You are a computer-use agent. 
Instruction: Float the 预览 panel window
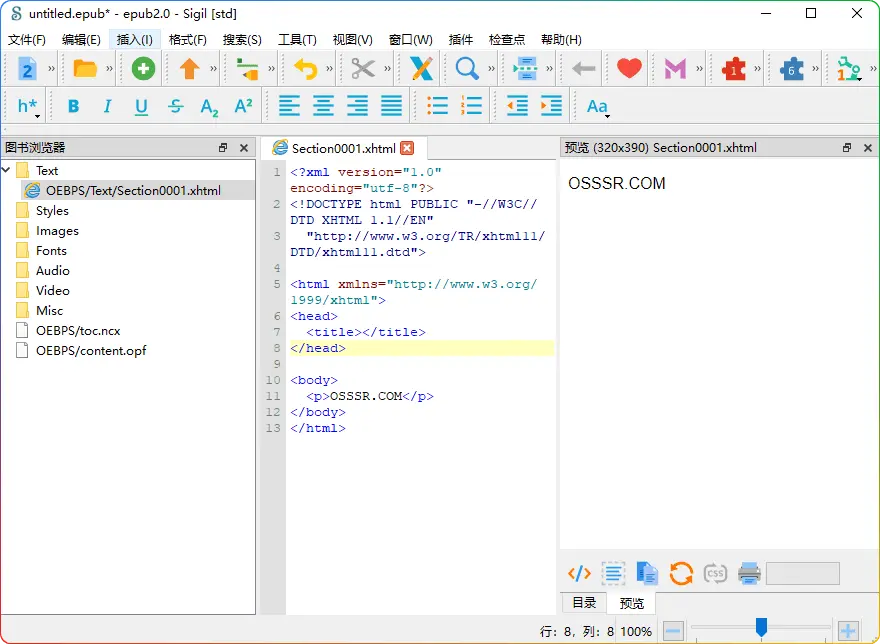(847, 148)
